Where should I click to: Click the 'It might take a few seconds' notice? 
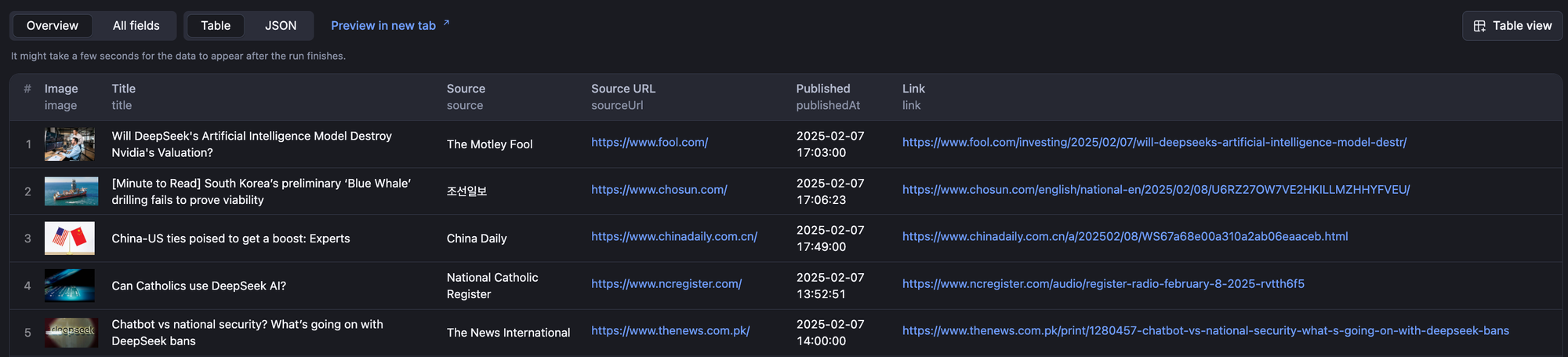click(178, 56)
